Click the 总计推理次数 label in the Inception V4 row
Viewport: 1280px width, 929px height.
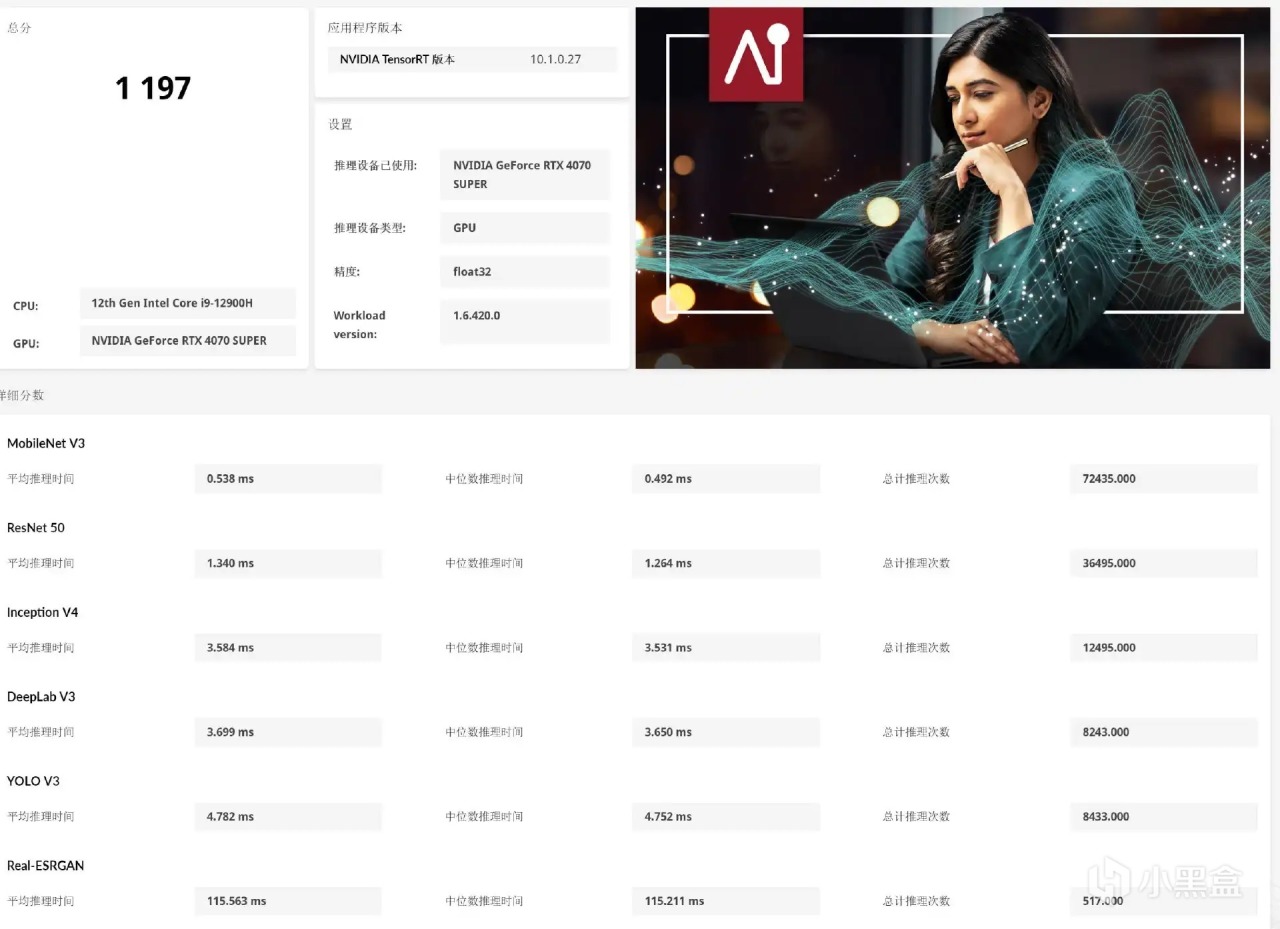916,648
